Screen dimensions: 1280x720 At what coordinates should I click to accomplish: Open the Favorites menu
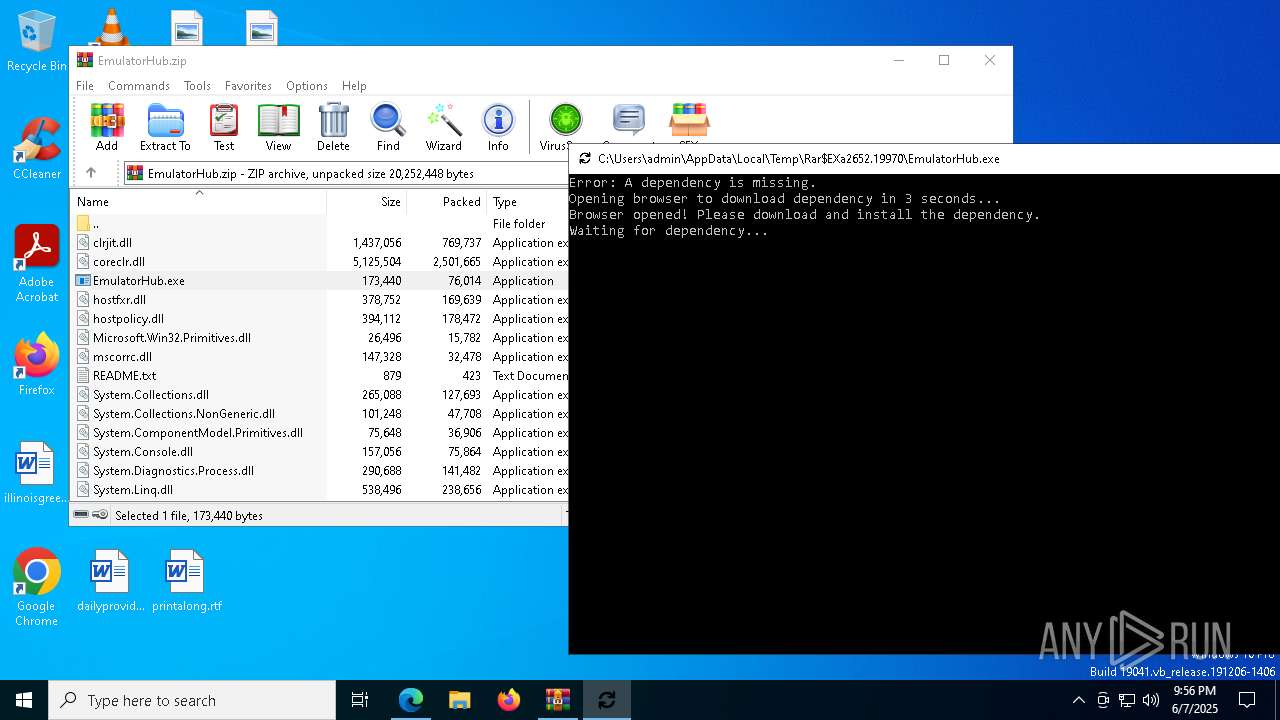point(248,86)
